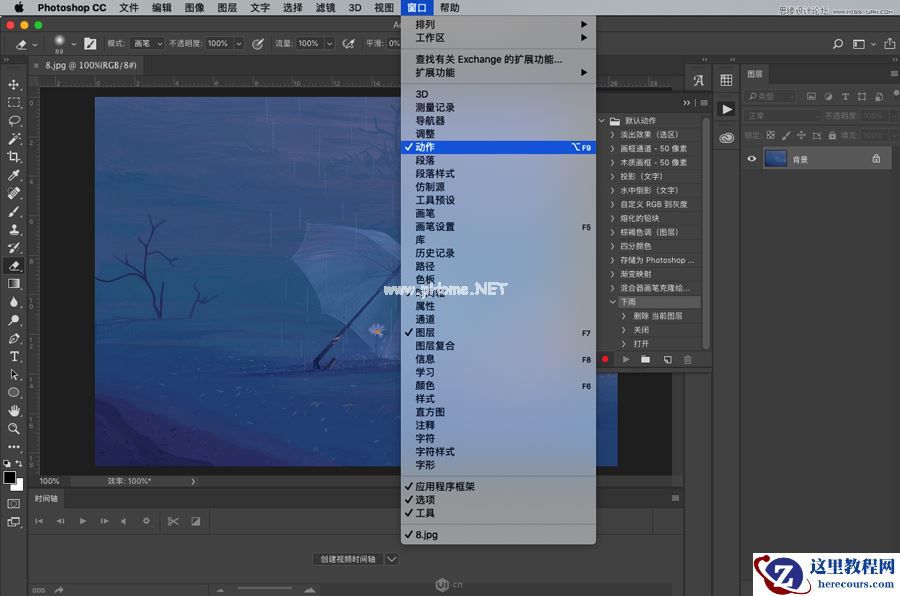
Task: Play the selected action
Action: tap(626, 359)
